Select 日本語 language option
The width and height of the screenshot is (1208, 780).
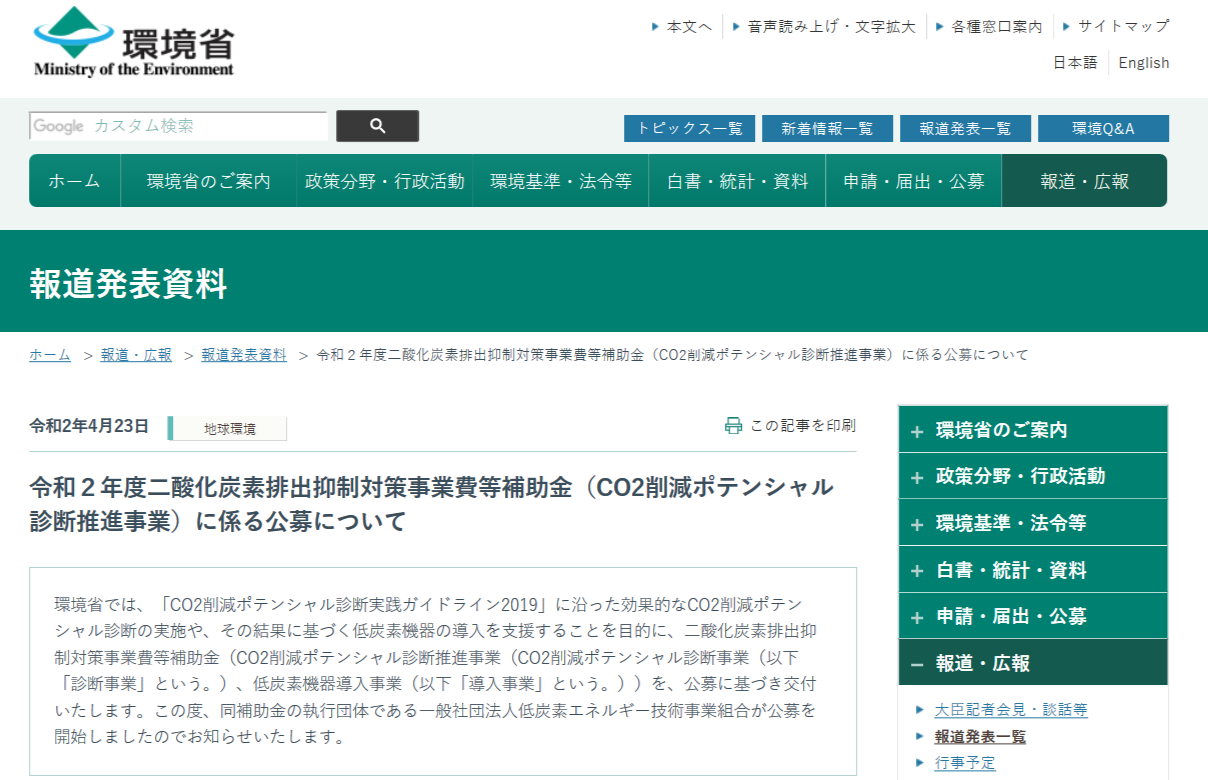(1077, 62)
